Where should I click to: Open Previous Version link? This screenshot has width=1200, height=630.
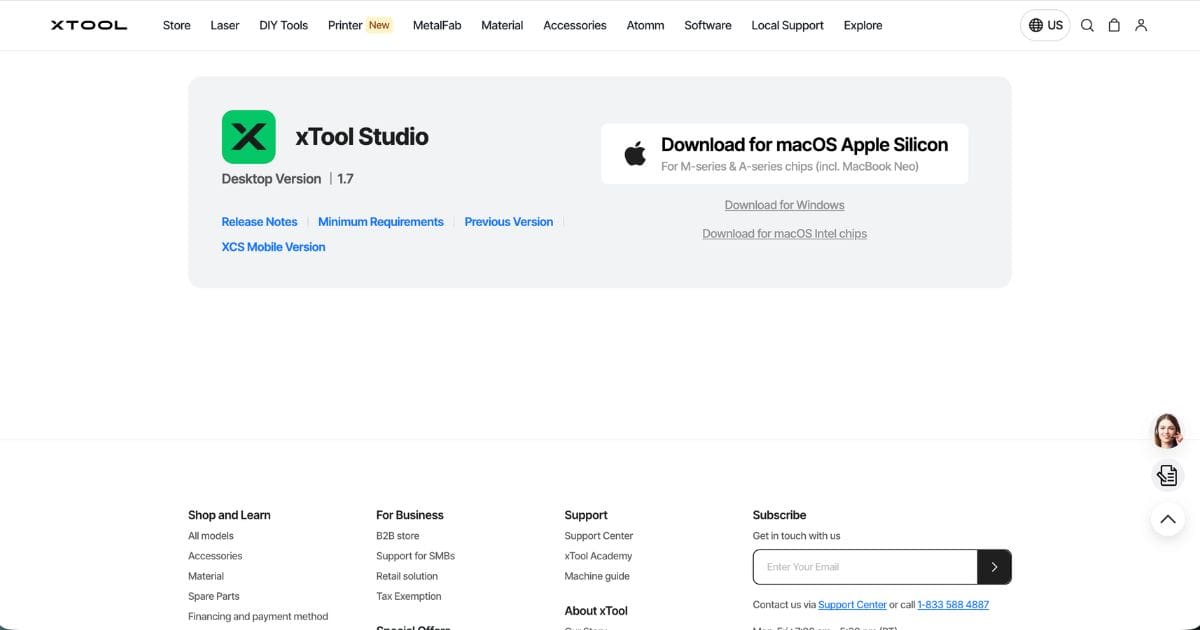point(509,222)
